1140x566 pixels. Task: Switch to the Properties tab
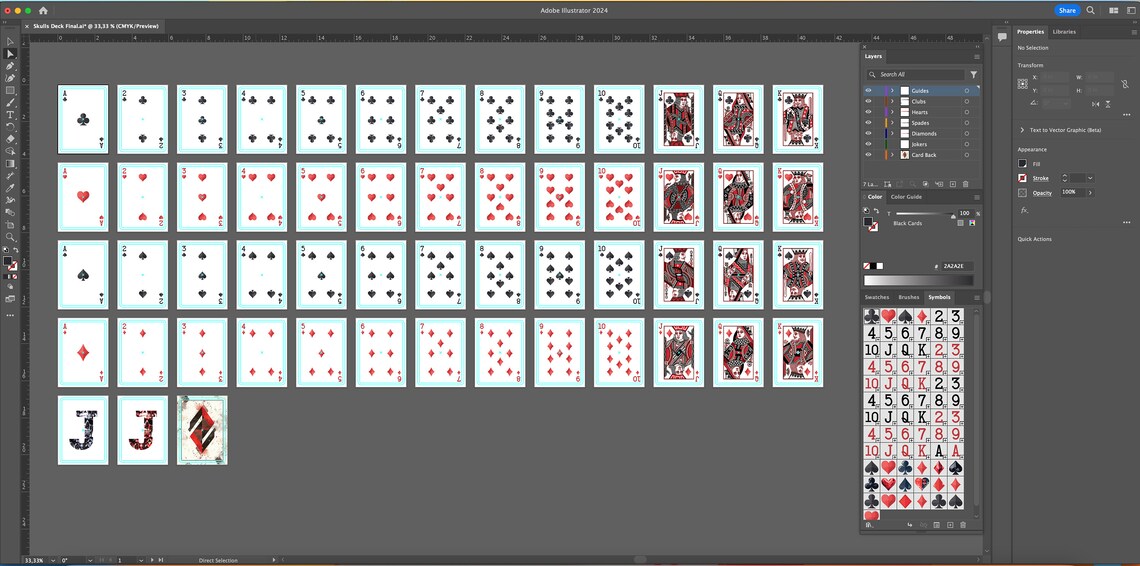click(x=1030, y=32)
